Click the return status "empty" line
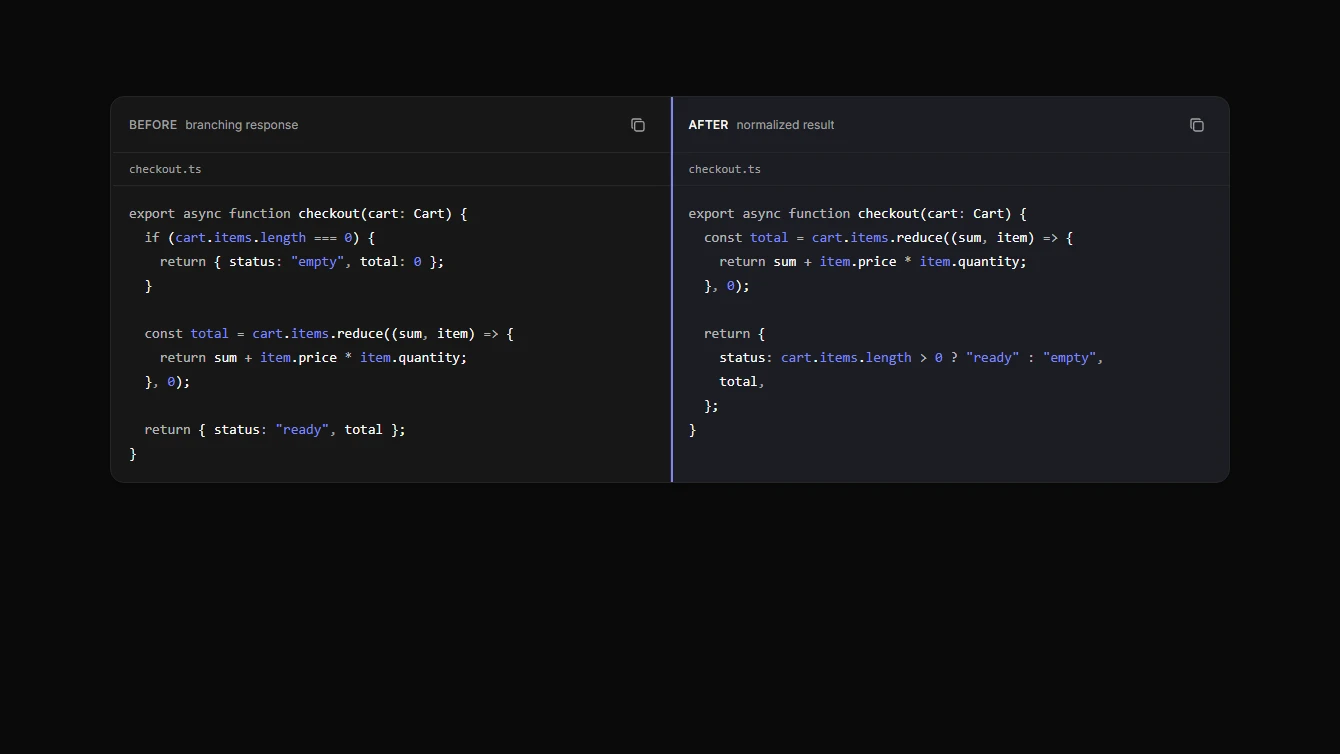Image resolution: width=1340 pixels, height=754 pixels. (x=302, y=261)
